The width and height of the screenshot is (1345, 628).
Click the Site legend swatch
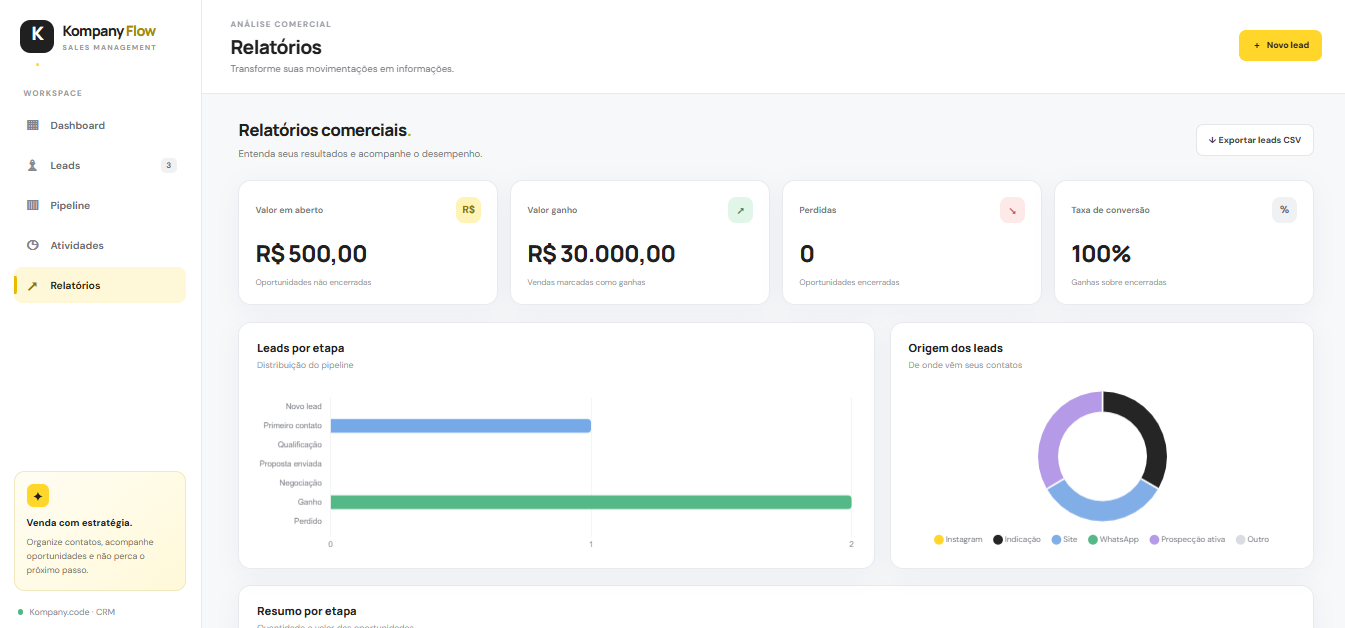pyautogui.click(x=1056, y=540)
